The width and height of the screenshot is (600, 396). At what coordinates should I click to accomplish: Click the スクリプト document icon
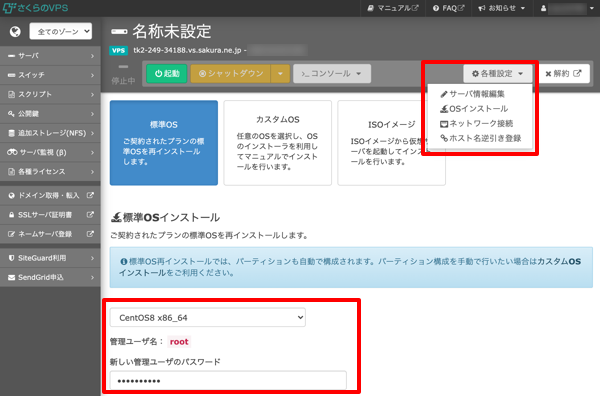[11, 95]
